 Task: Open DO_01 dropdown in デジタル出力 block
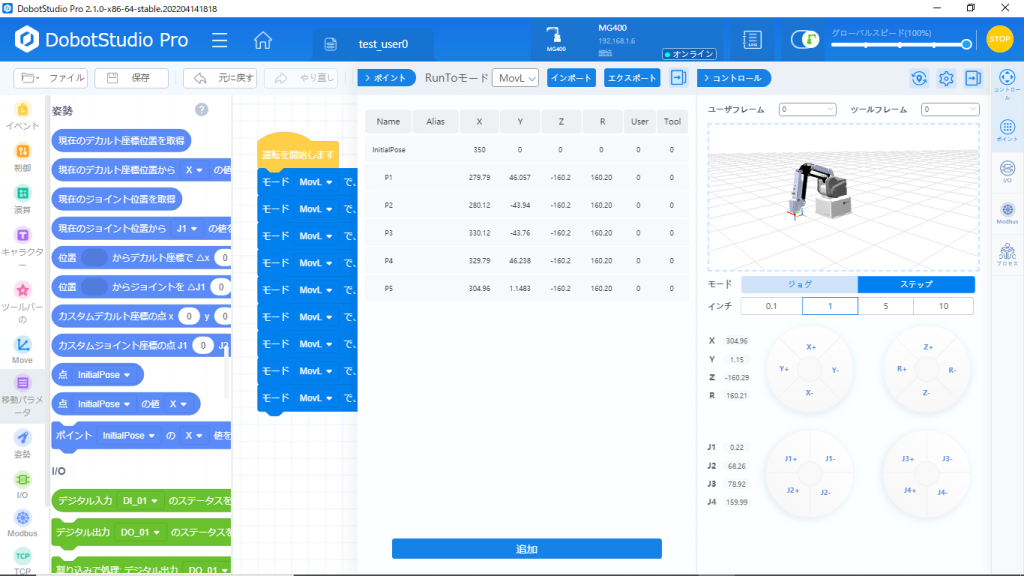pos(140,532)
